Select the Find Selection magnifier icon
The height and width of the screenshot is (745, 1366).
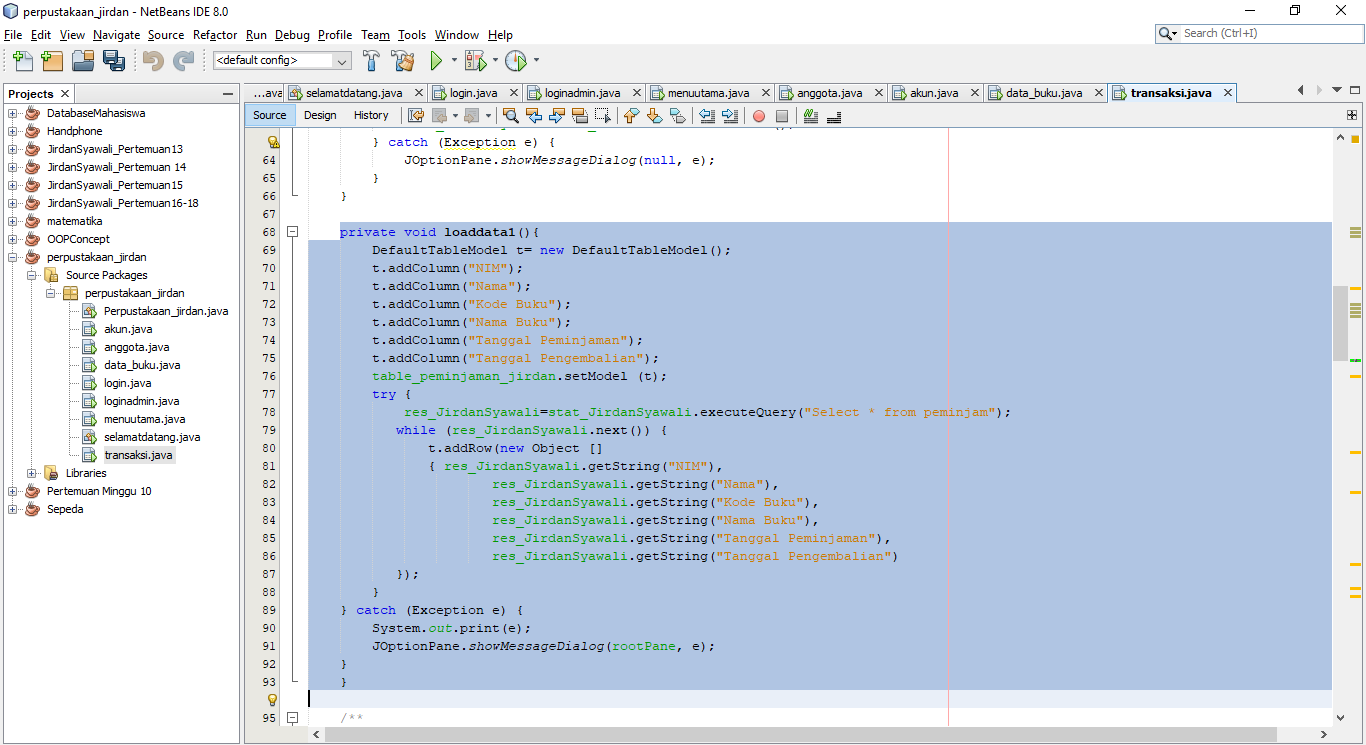tap(511, 115)
